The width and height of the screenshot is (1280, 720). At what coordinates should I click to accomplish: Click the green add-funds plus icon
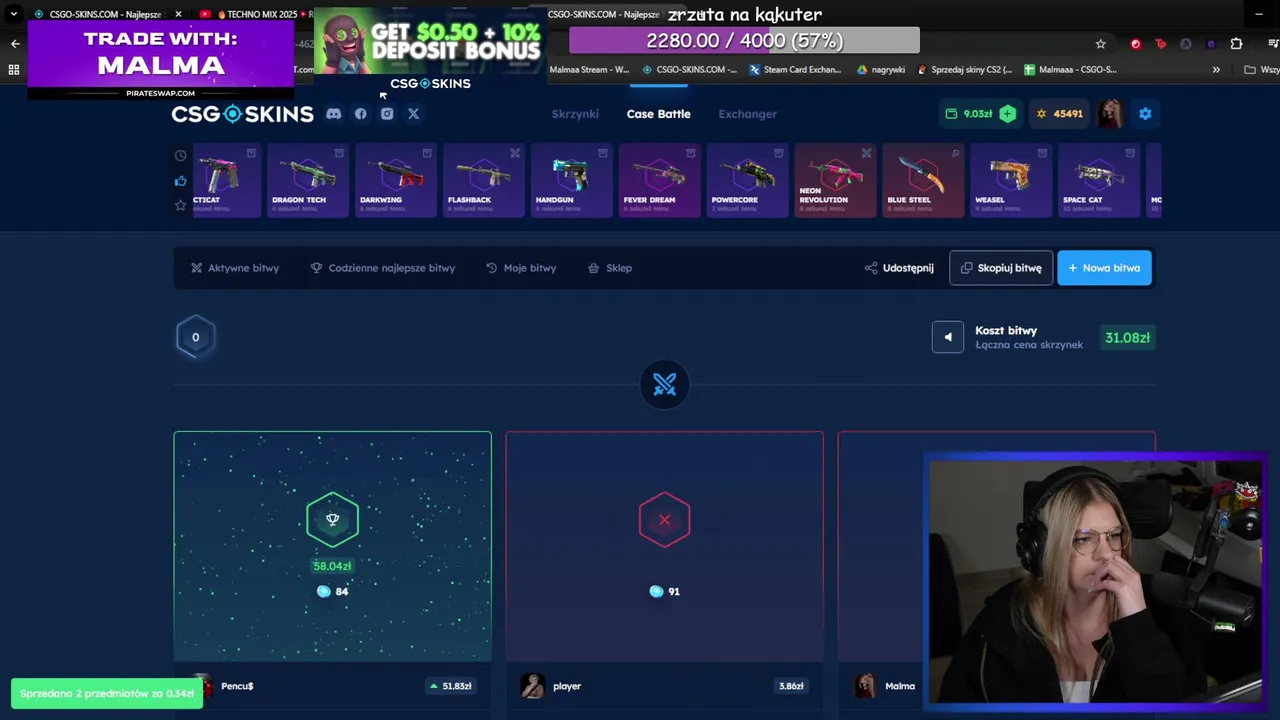1008,114
